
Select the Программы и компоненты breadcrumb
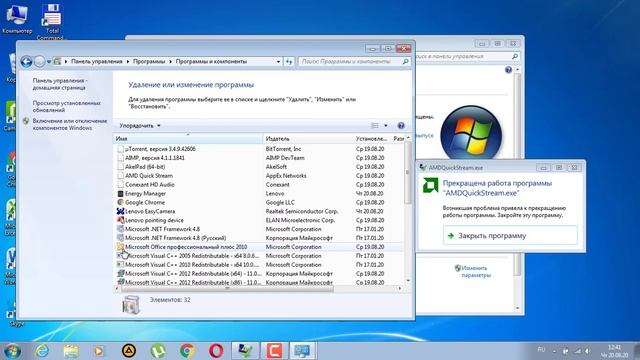click(x=211, y=62)
